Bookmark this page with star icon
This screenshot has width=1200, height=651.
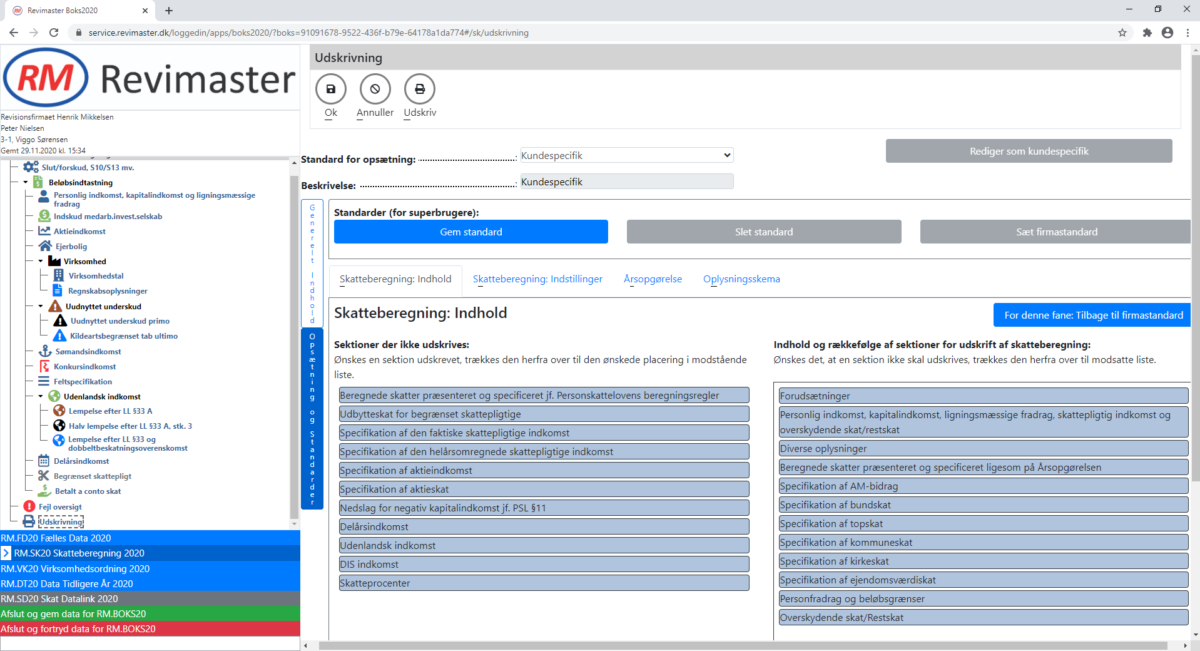click(1123, 33)
